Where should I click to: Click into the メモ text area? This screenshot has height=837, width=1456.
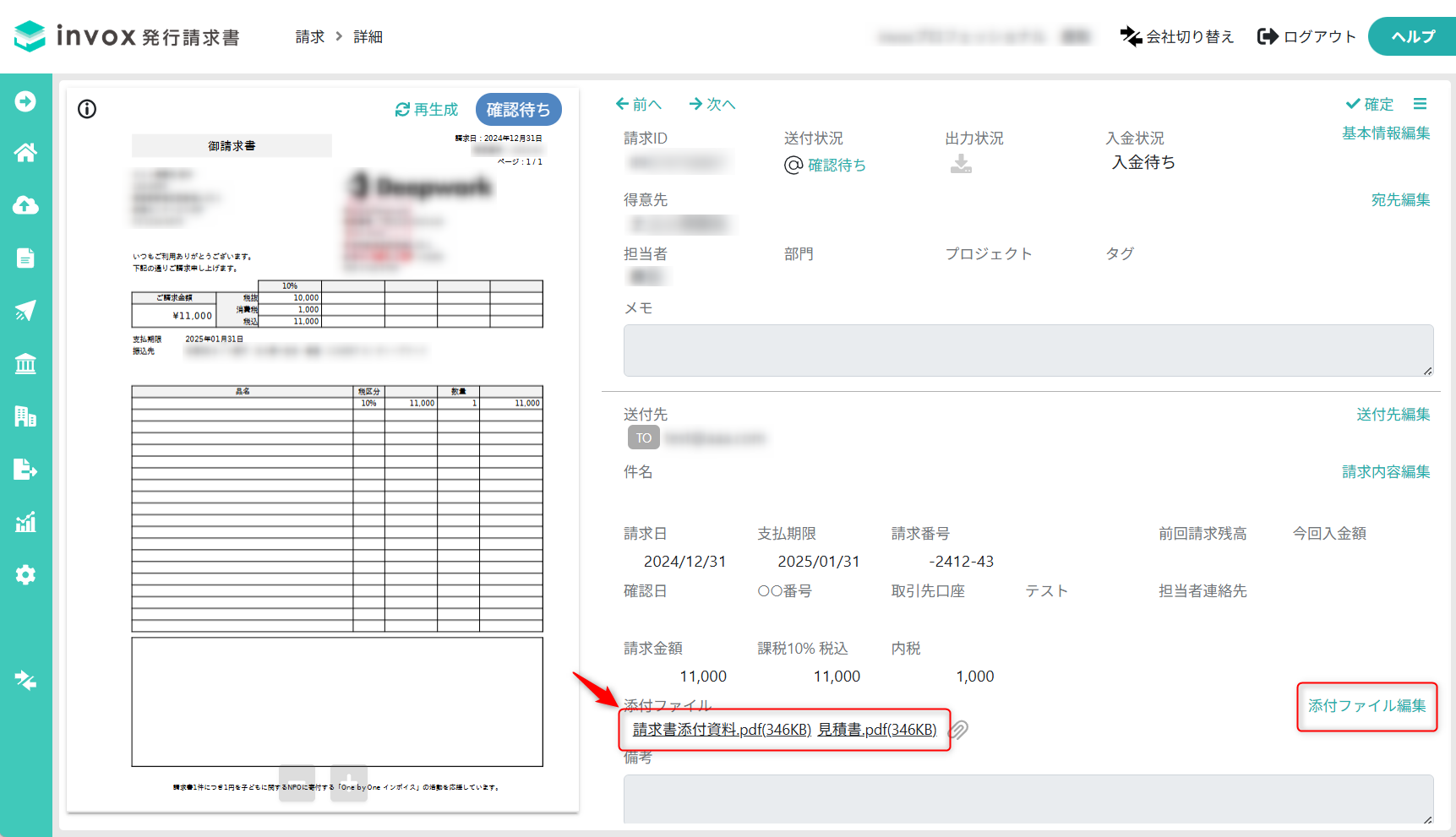[1028, 351]
